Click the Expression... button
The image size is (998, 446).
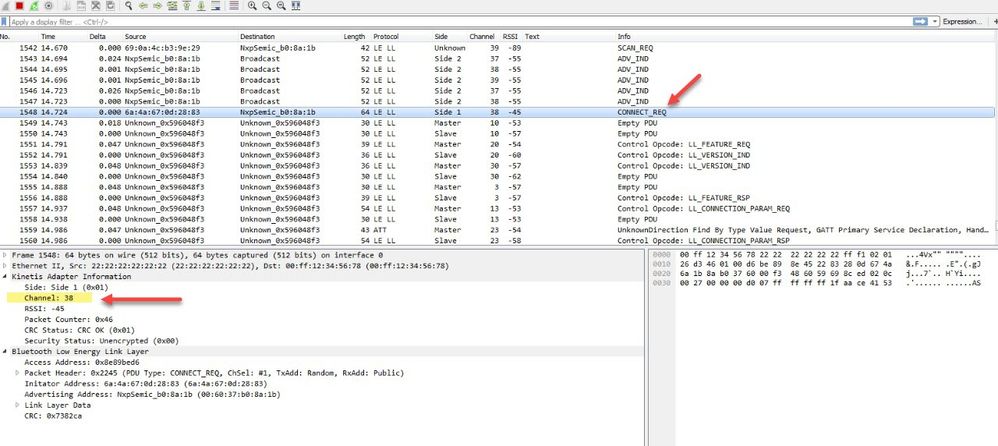tap(962, 22)
